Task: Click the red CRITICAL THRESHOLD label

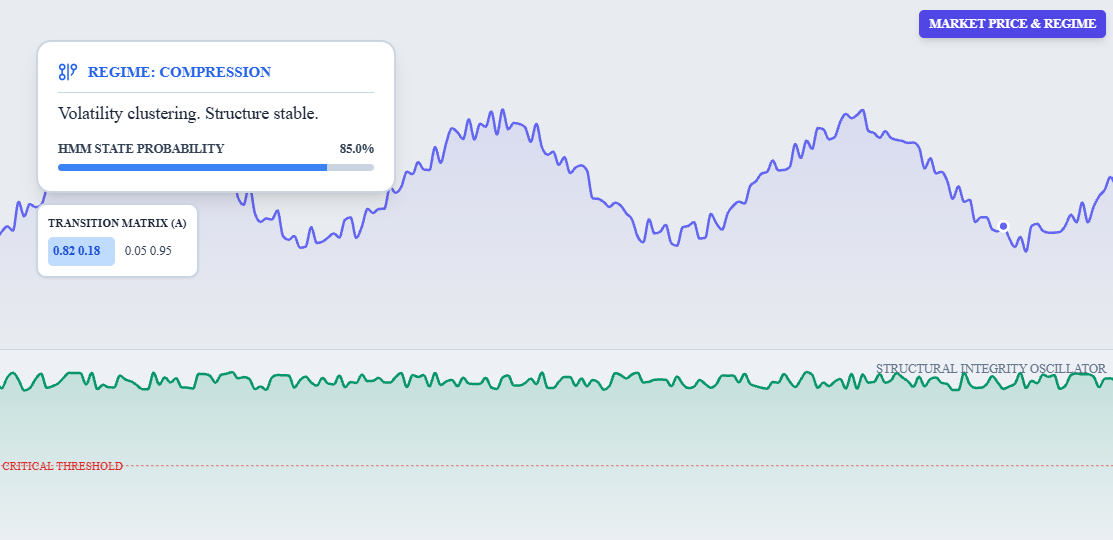Action: click(x=62, y=466)
